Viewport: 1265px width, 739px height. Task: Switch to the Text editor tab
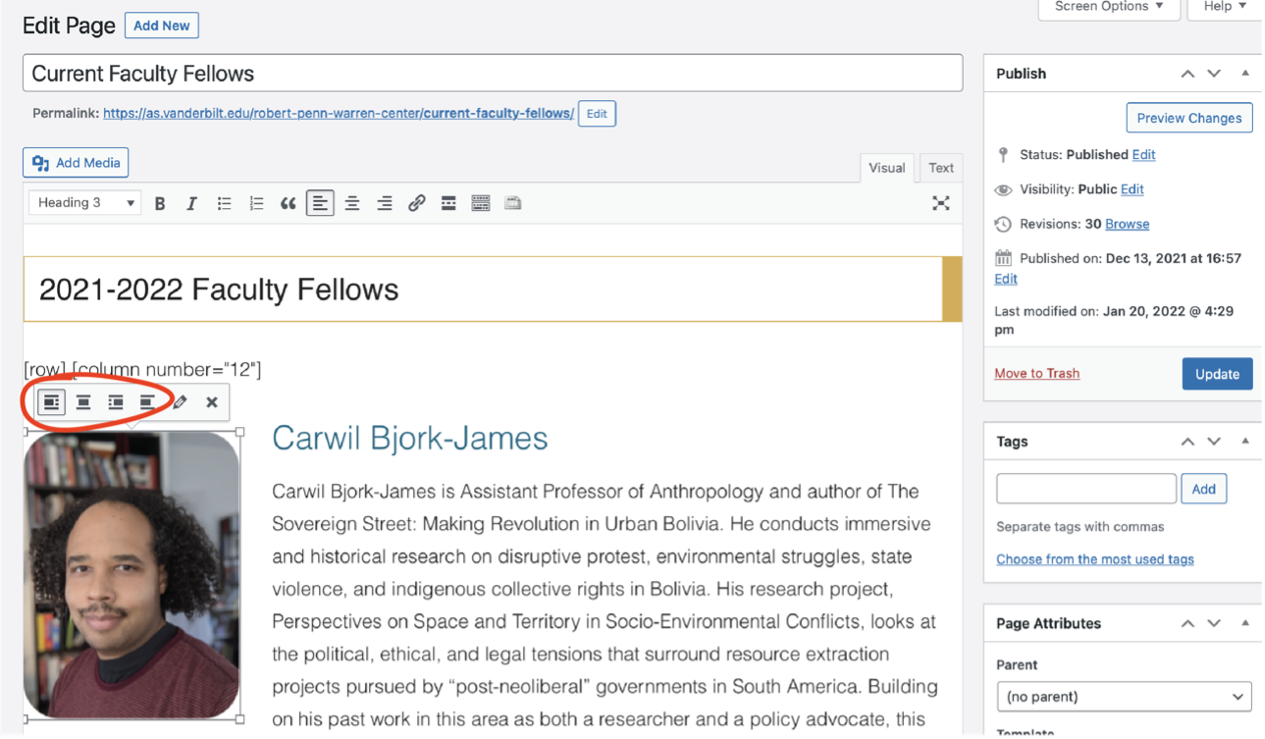pyautogui.click(x=941, y=168)
